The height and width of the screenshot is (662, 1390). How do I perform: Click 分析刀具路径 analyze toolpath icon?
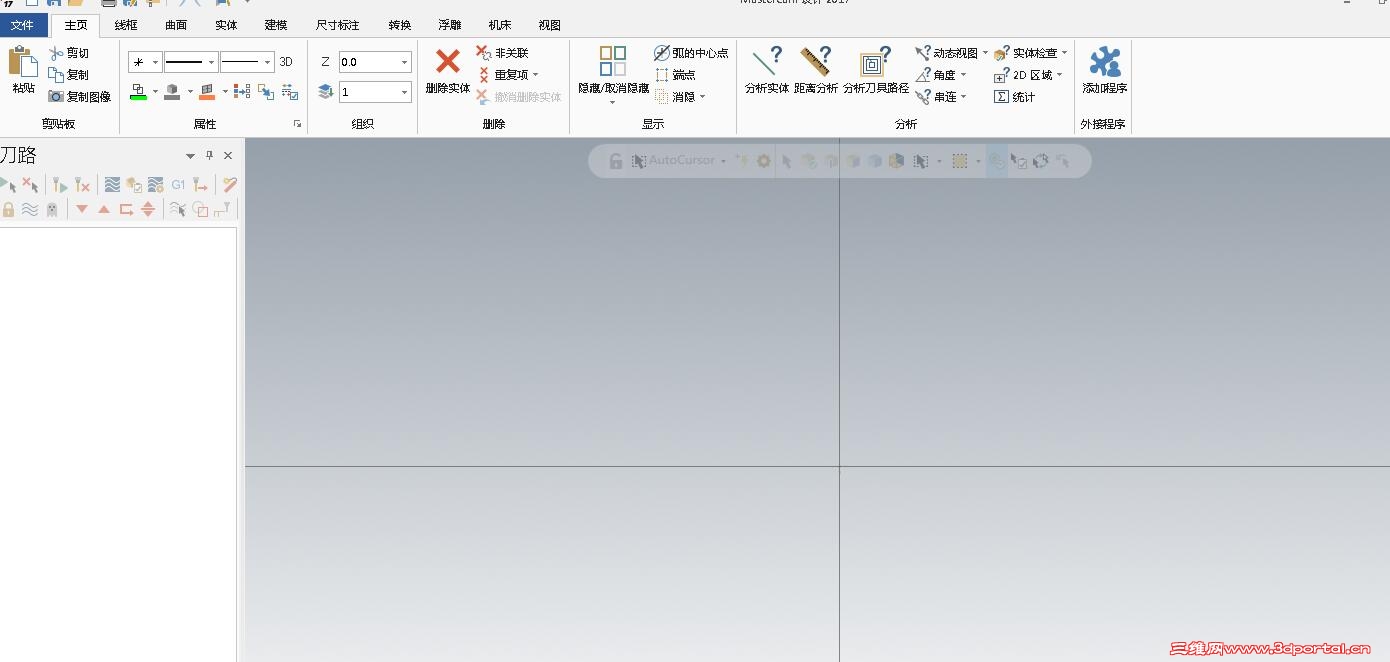(875, 62)
